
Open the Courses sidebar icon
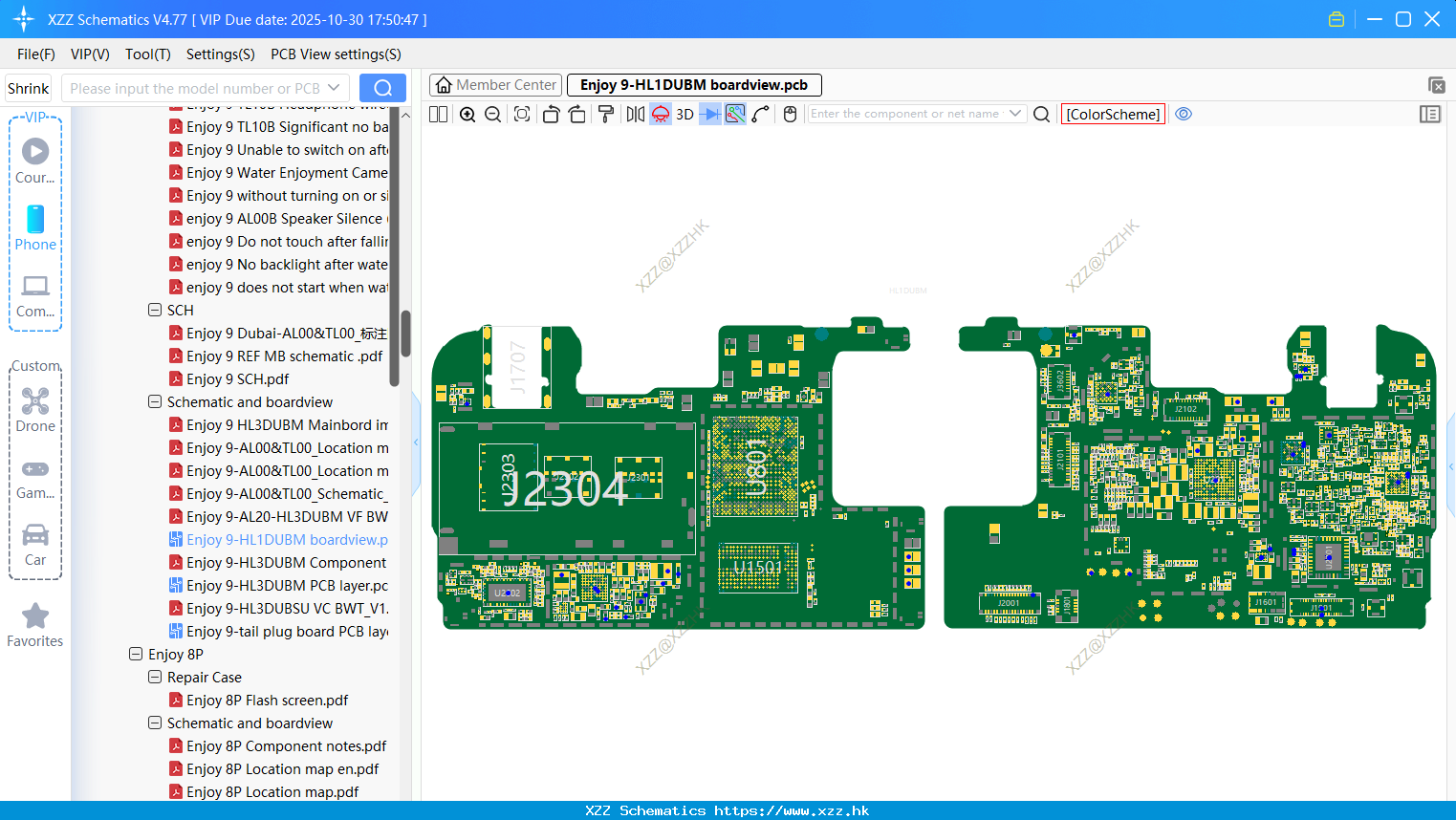coord(35,161)
